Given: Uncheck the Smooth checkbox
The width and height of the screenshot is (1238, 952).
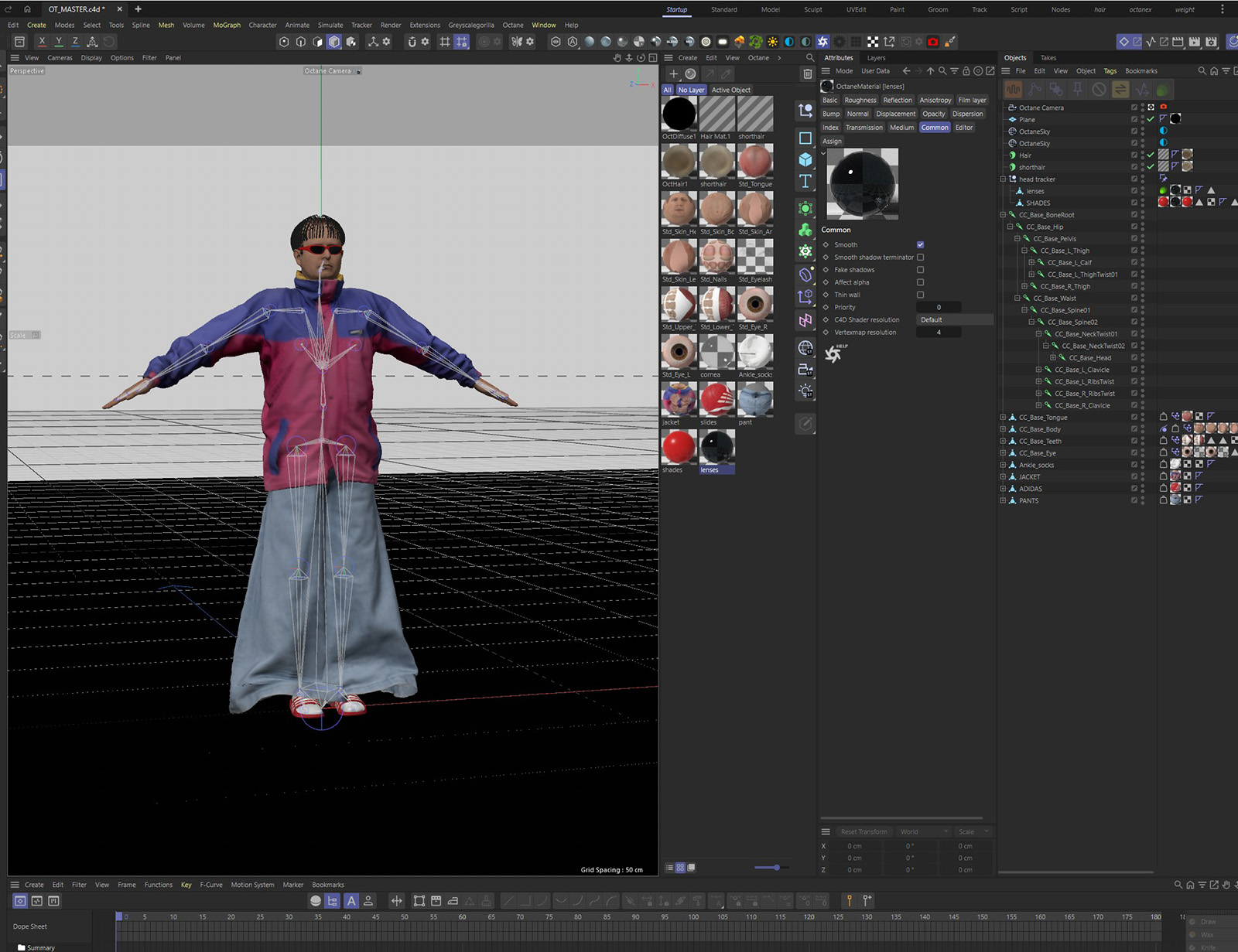Looking at the screenshot, I should [x=920, y=245].
